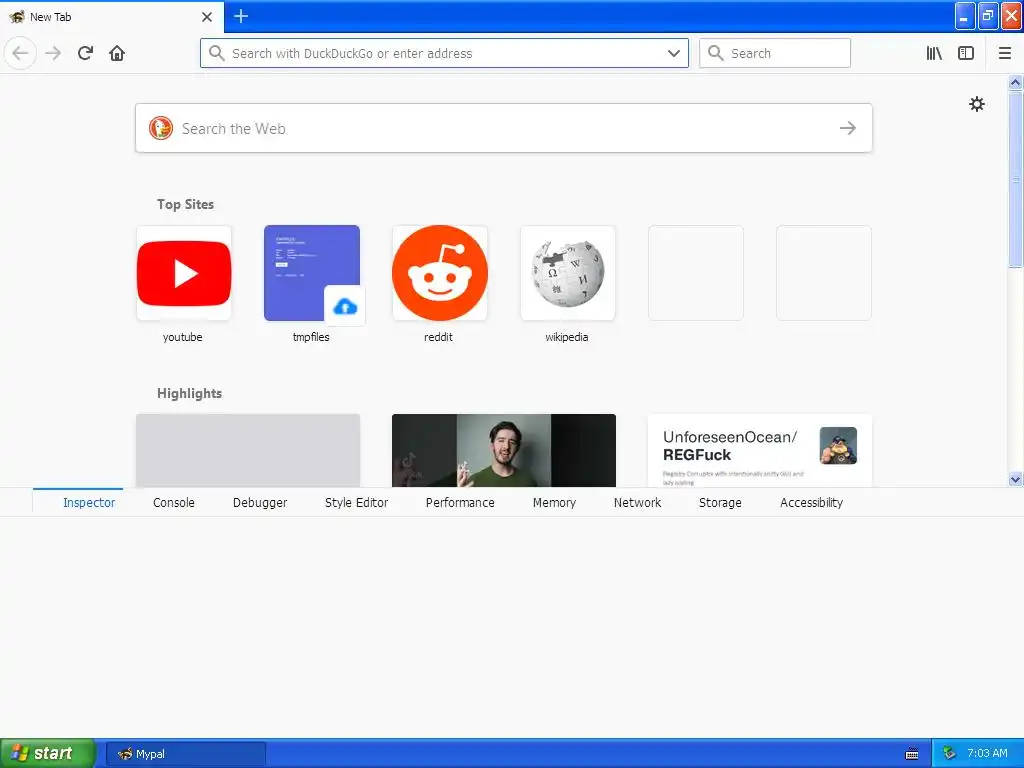
Task: Click the Top Sites heading
Action: [185, 204]
